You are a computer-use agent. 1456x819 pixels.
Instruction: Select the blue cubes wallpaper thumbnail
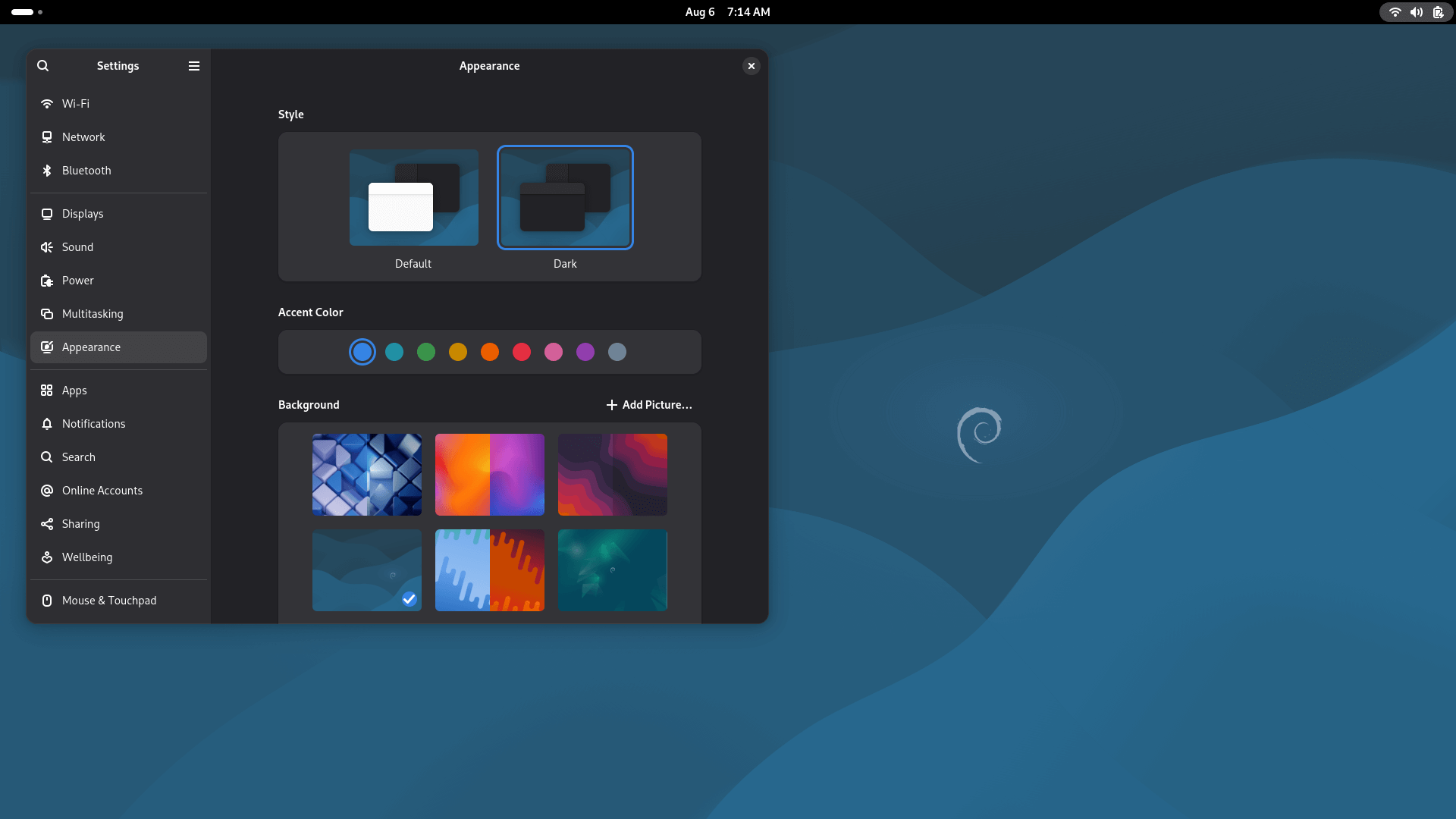pyautogui.click(x=366, y=474)
